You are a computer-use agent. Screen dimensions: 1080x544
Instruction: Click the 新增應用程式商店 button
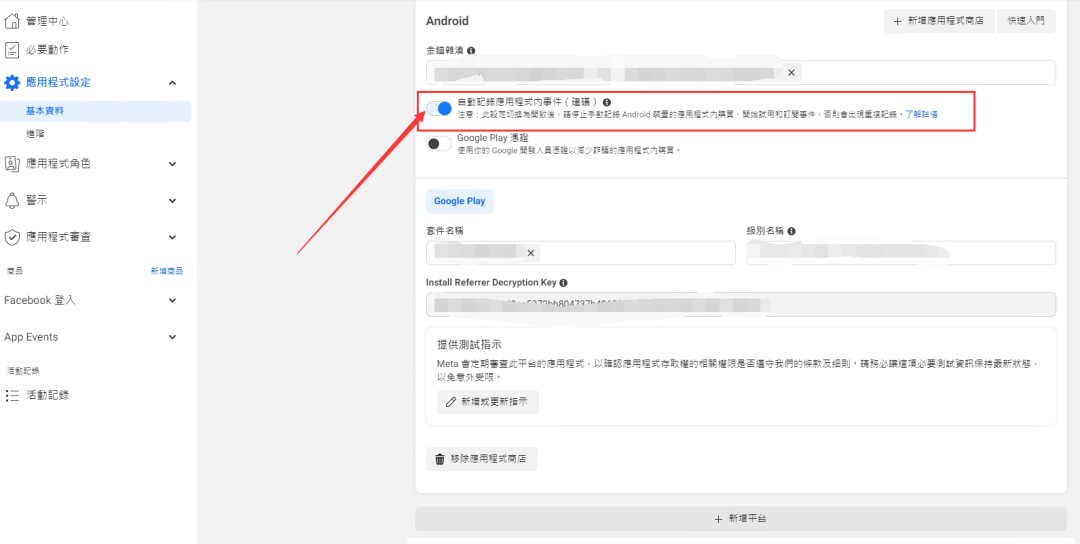(x=939, y=21)
